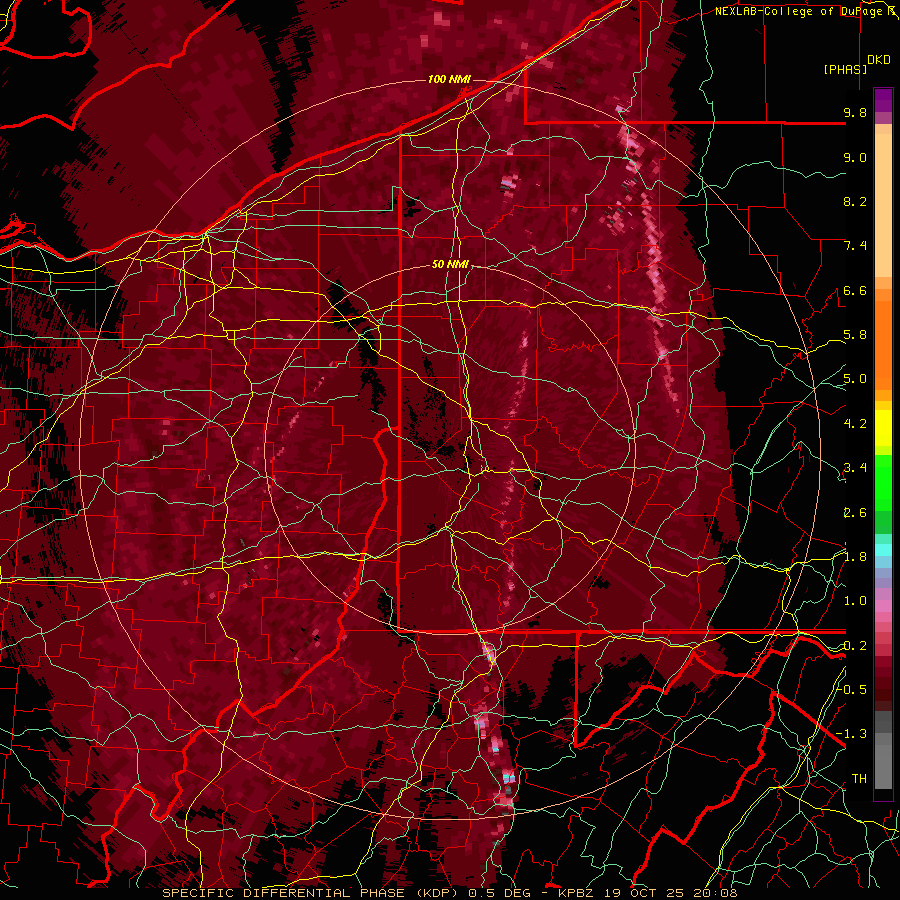Click the 8.2 value on the color scale
The height and width of the screenshot is (900, 900).
[855, 201]
